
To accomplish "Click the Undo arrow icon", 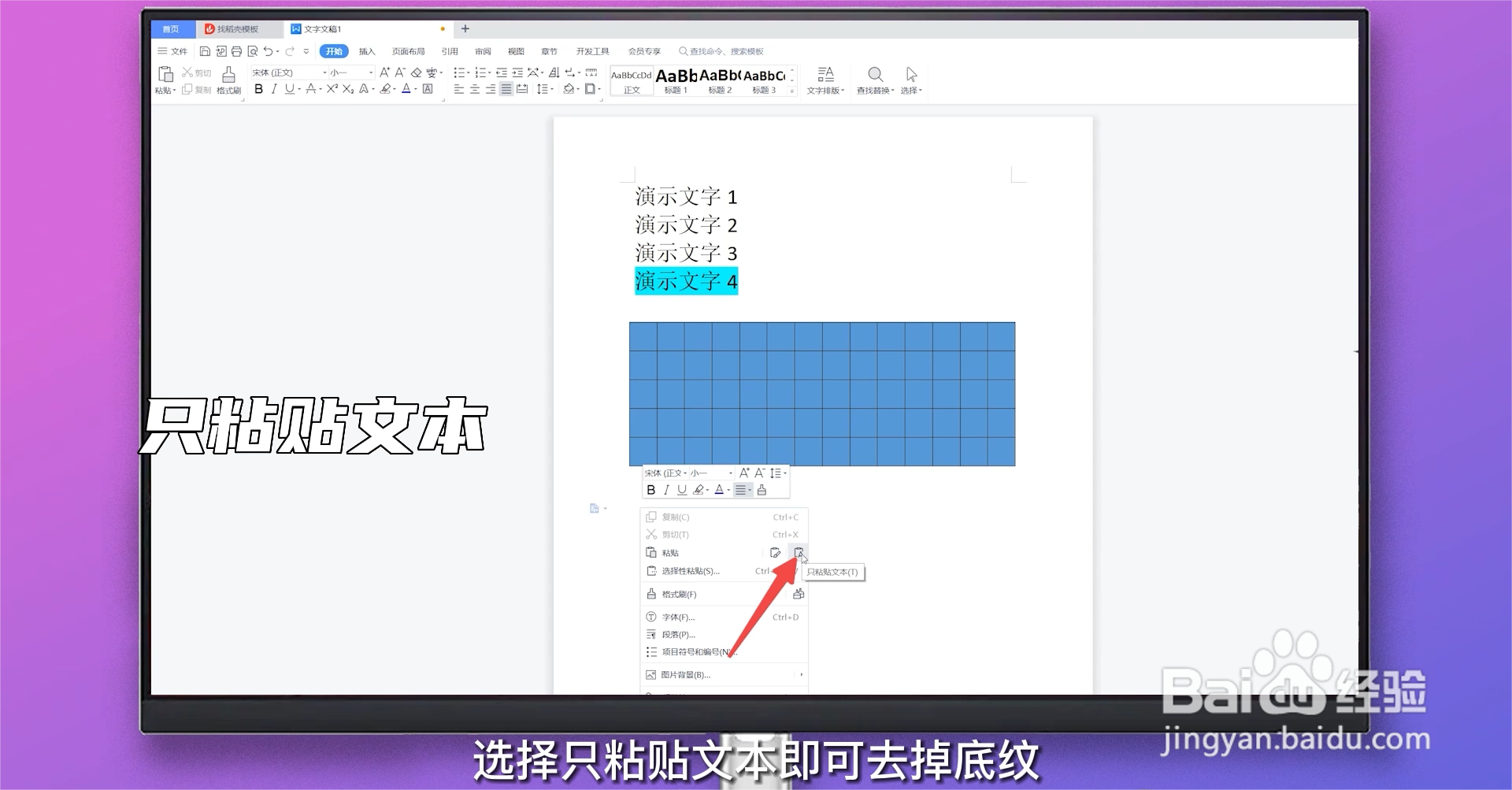I will coord(268,50).
